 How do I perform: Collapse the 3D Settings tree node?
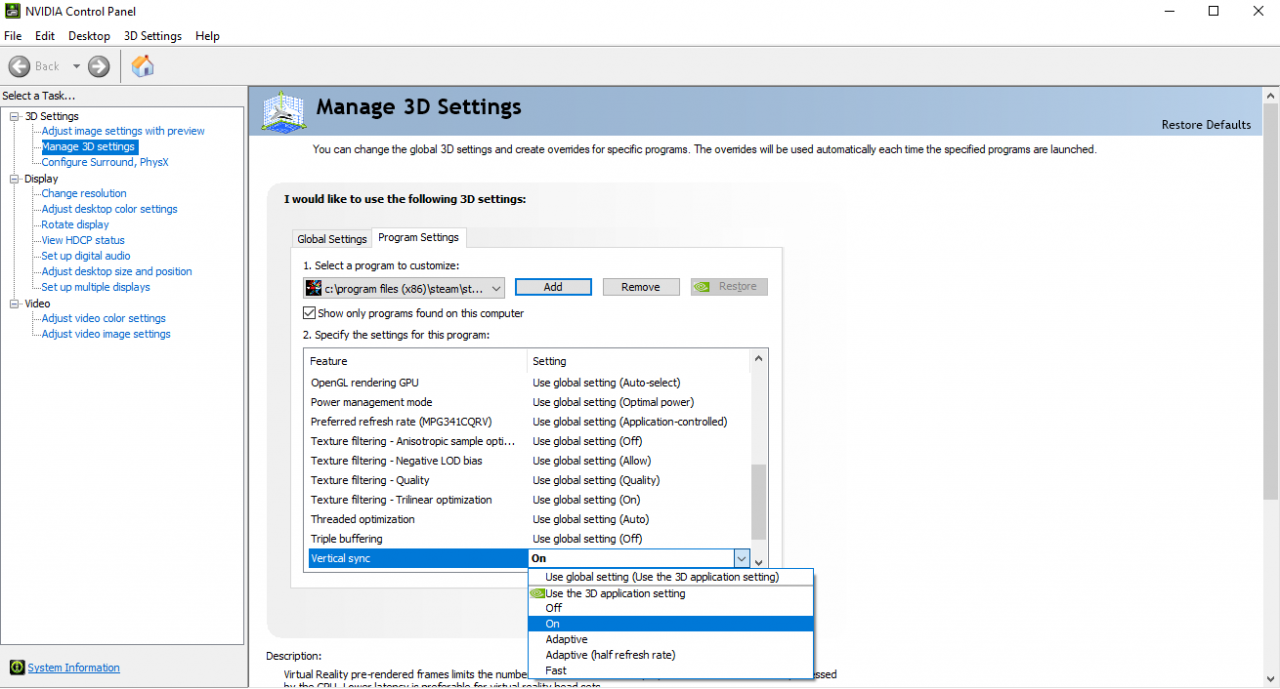(15, 117)
